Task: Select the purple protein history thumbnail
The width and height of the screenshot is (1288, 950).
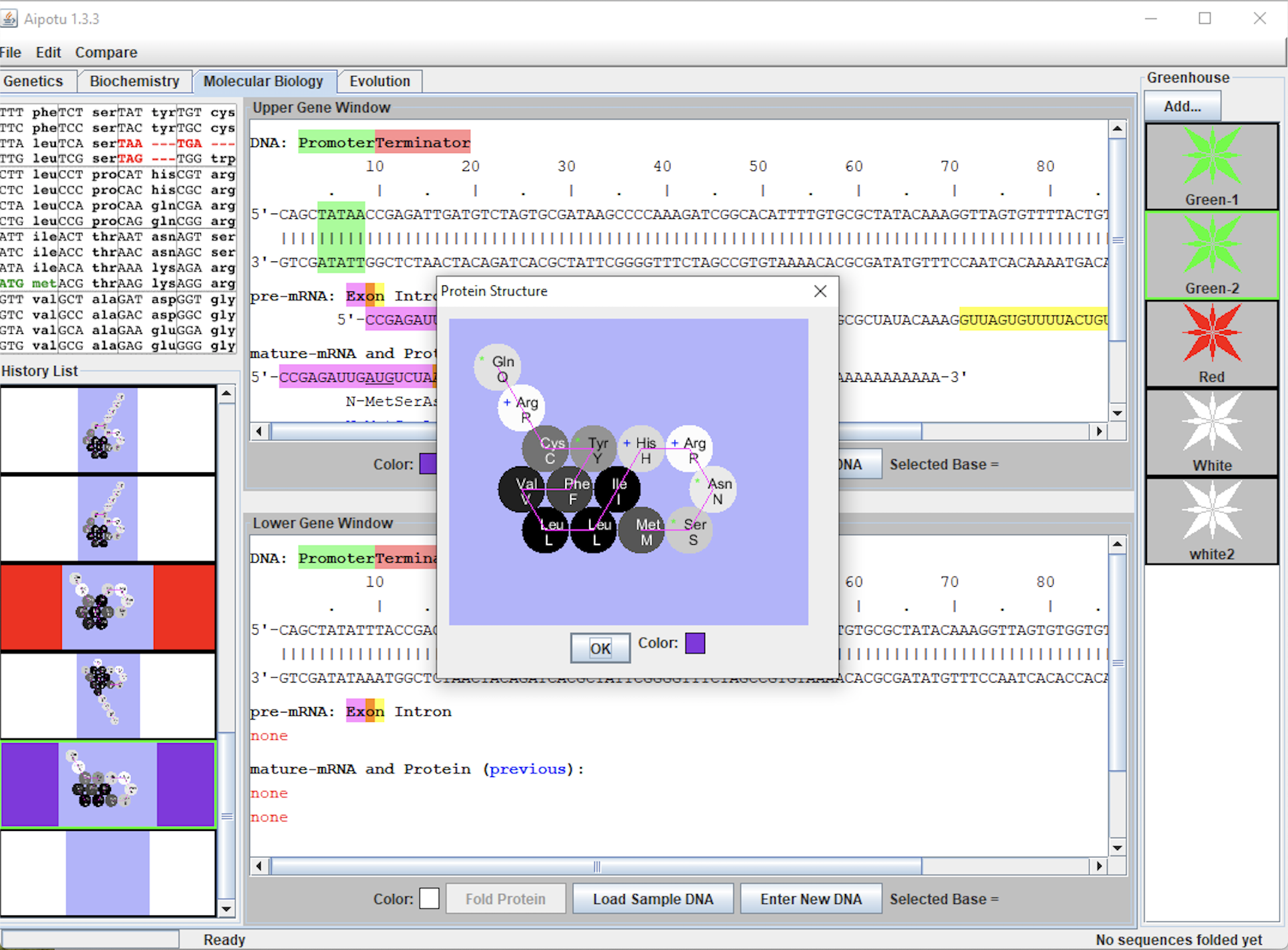Action: [108, 784]
